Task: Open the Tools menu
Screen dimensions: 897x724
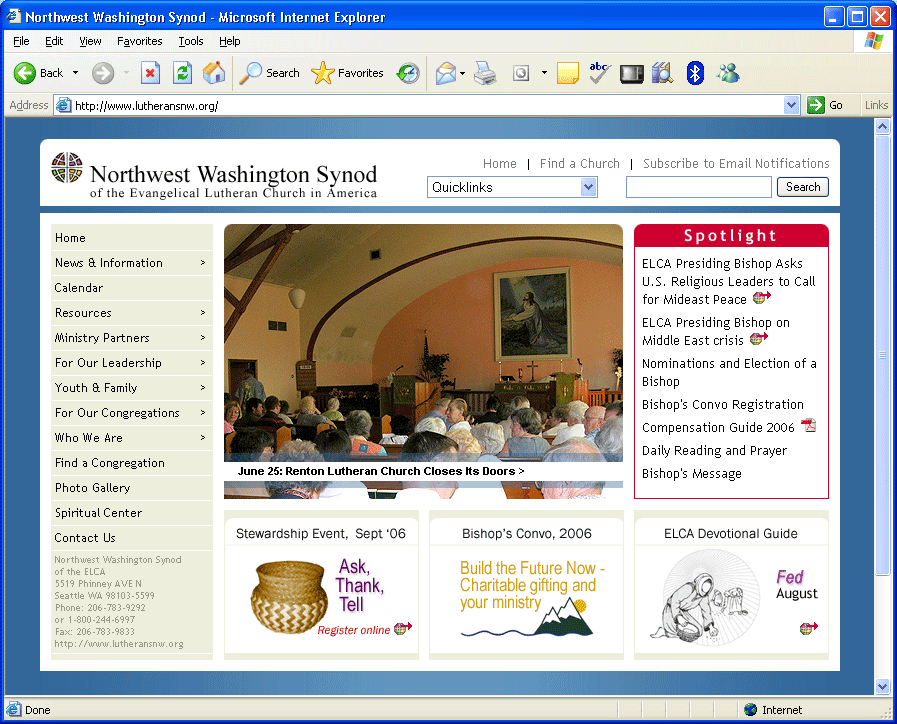Action: (x=190, y=41)
